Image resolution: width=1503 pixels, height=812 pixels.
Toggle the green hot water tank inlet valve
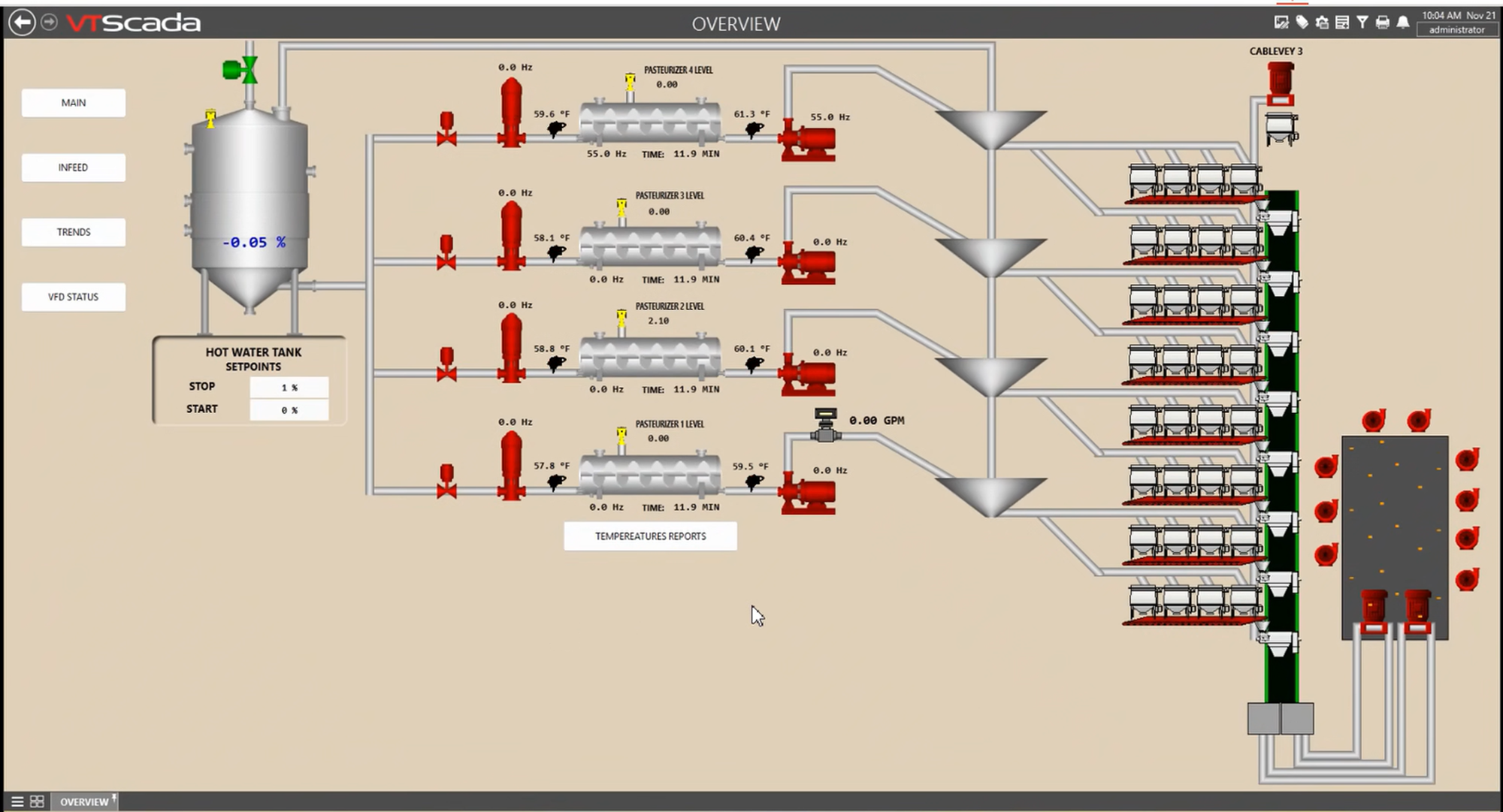[x=240, y=70]
